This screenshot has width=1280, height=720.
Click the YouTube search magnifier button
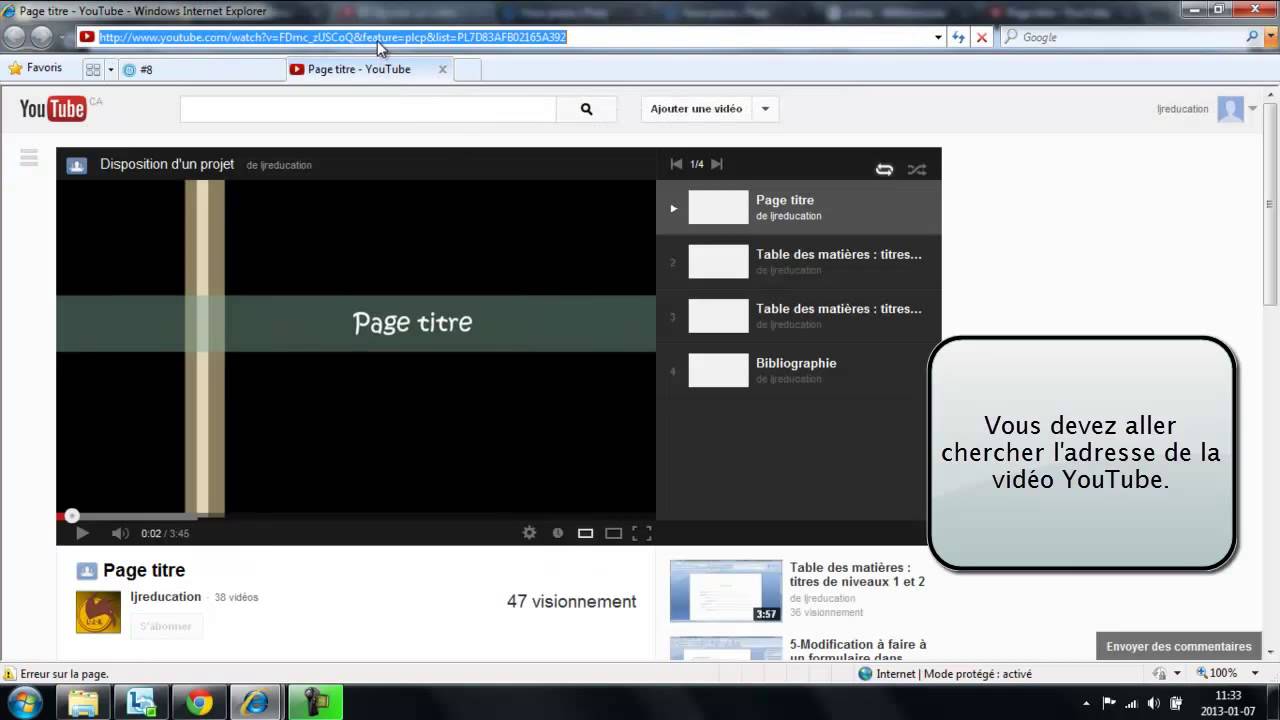[x=586, y=109]
